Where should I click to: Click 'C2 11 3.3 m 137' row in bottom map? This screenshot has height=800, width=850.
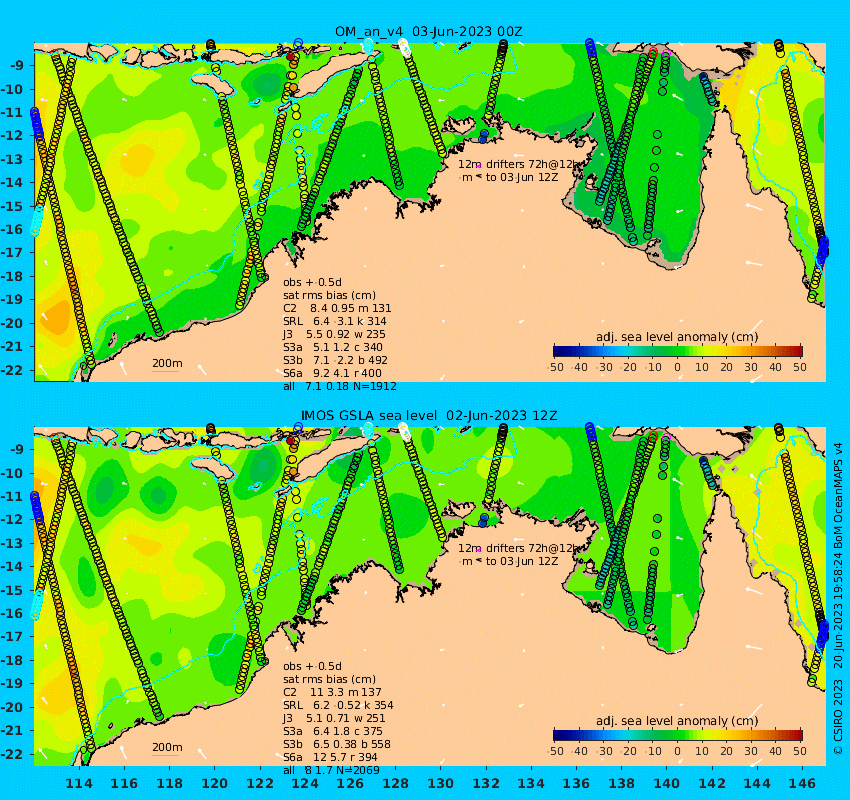(332, 692)
